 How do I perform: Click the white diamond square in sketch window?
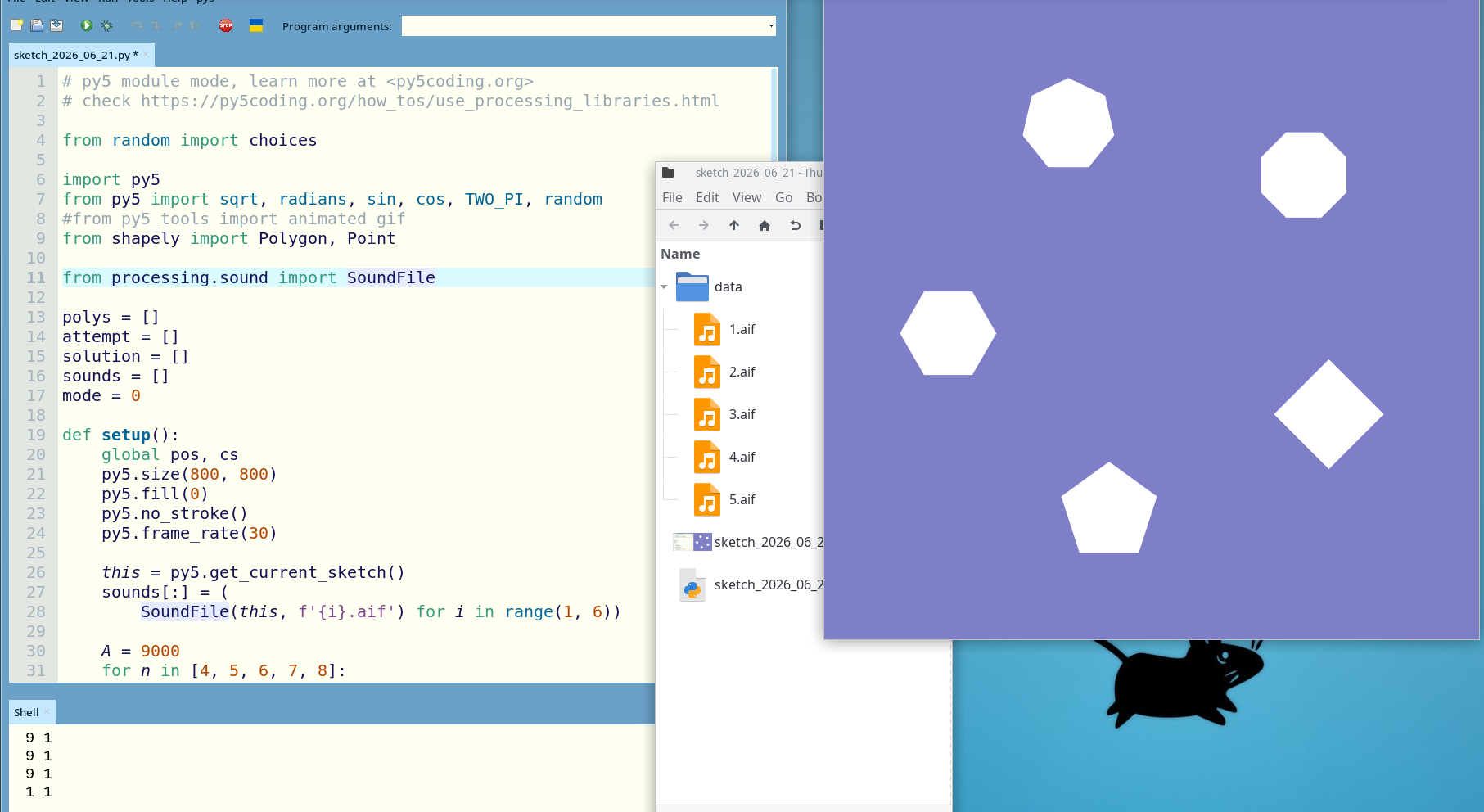click(x=1328, y=414)
